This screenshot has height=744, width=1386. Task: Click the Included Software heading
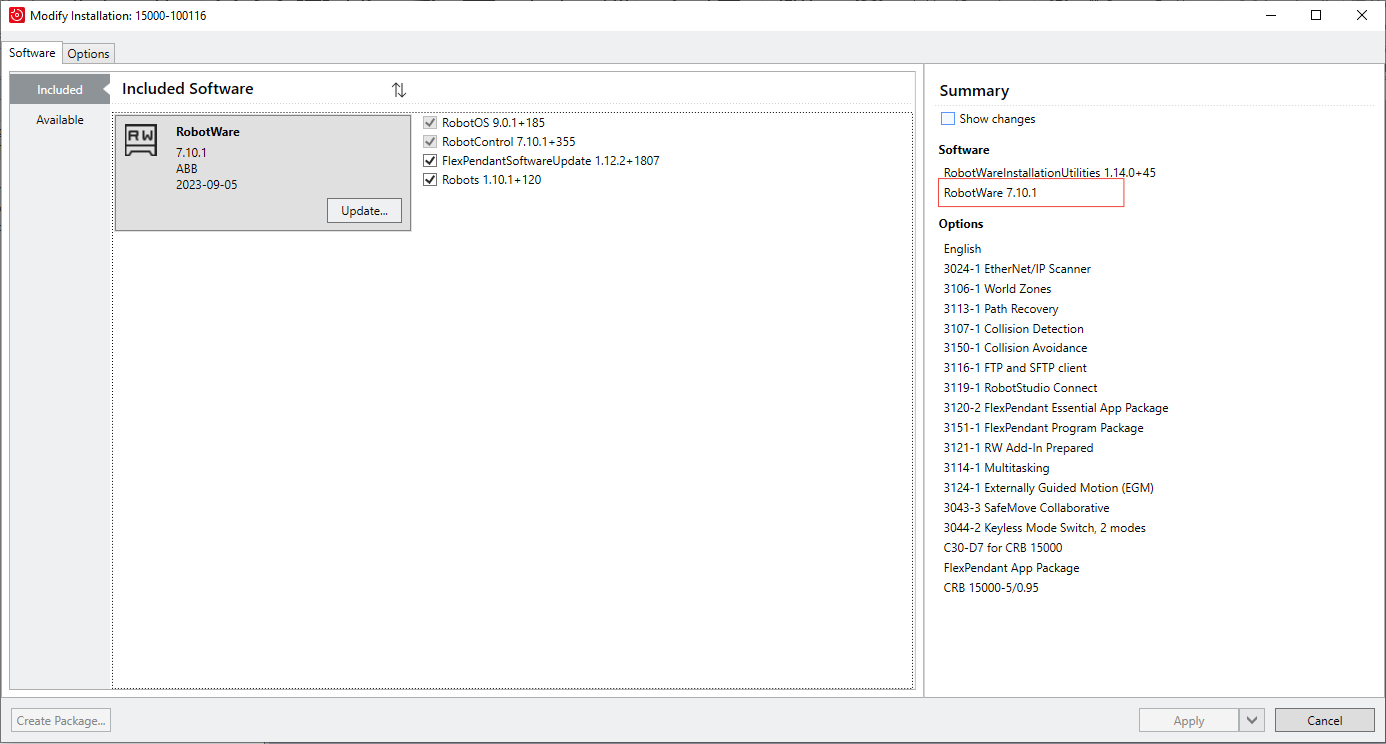point(188,89)
